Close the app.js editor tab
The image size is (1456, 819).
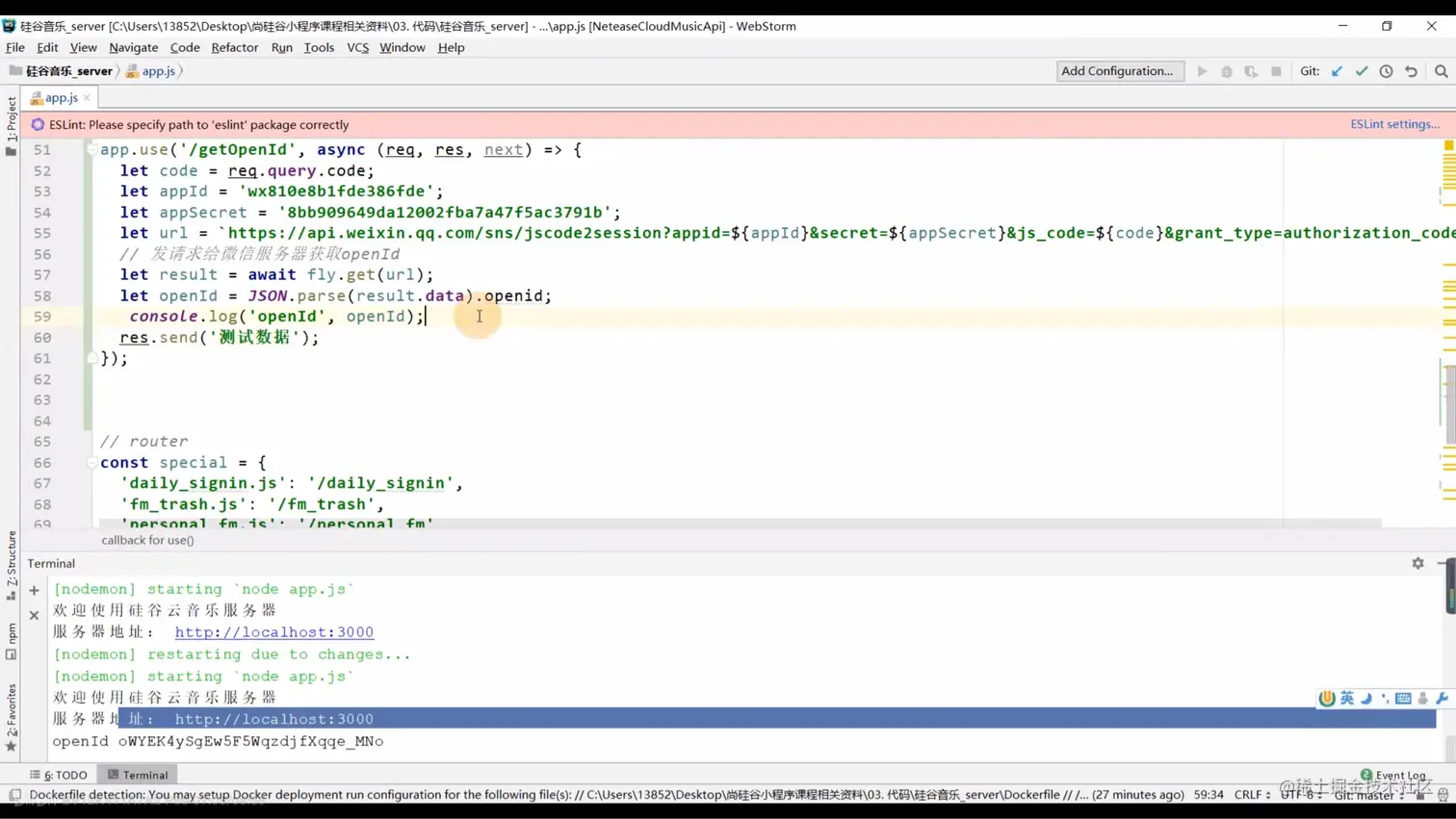[x=87, y=97]
